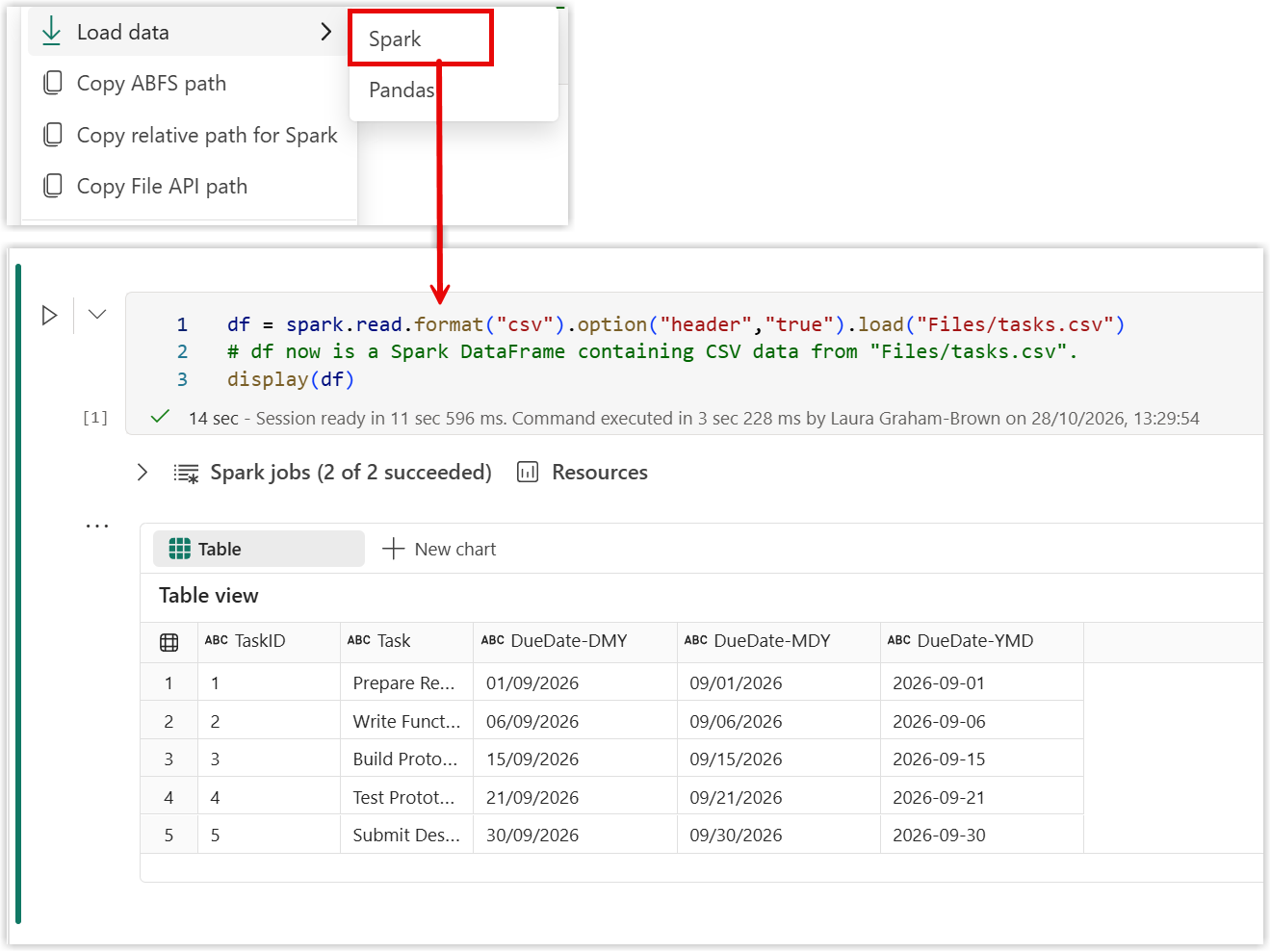1271x952 pixels.
Task: Click the Load data download icon
Action: pyautogui.click(x=52, y=32)
